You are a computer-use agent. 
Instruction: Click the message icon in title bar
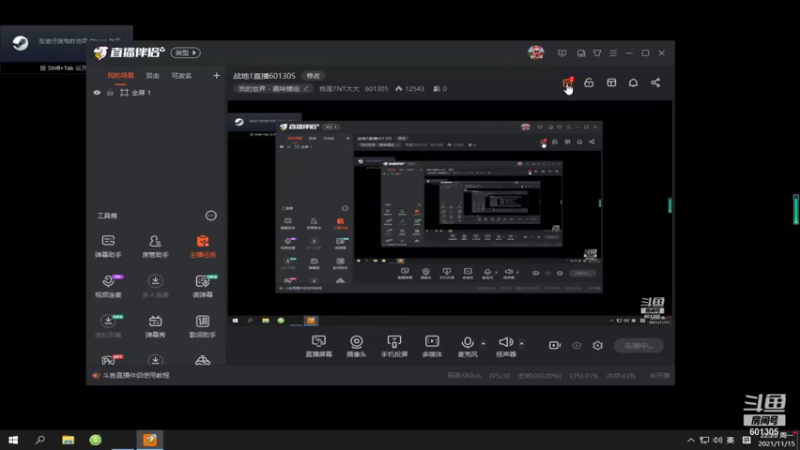click(x=562, y=53)
